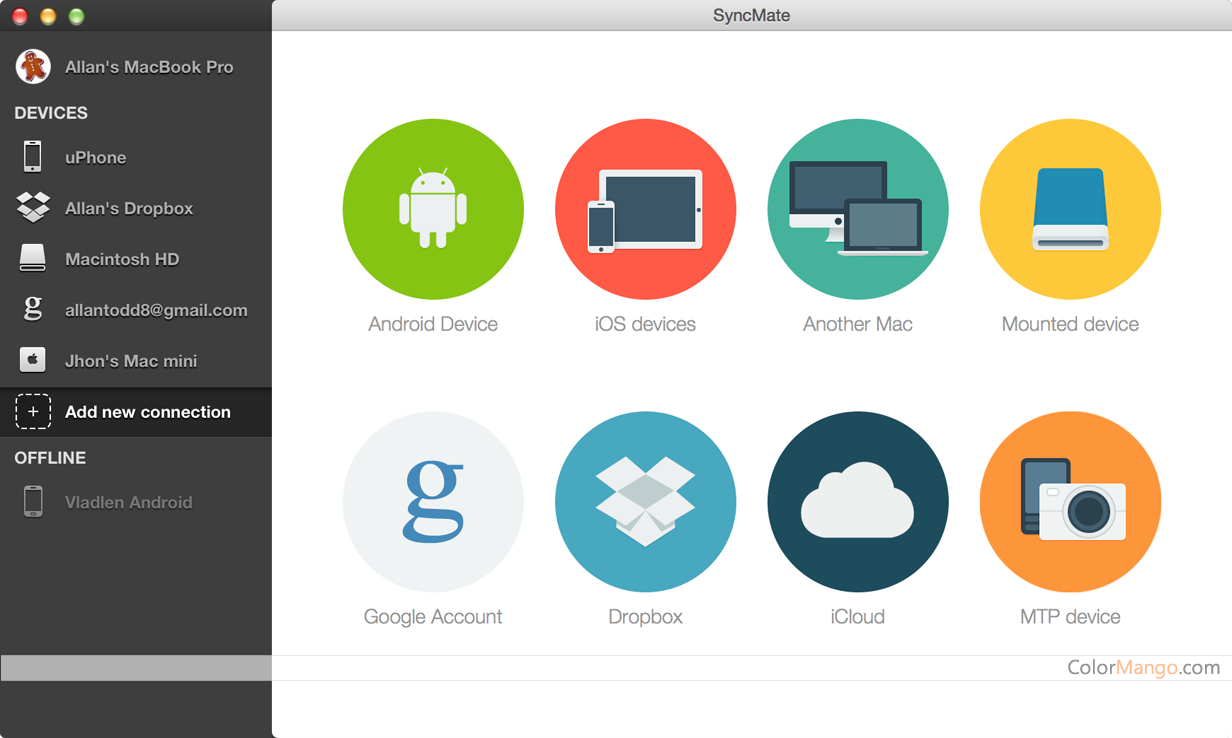Open the allantodd8@gmail.com account entry

pyautogui.click(x=136, y=310)
